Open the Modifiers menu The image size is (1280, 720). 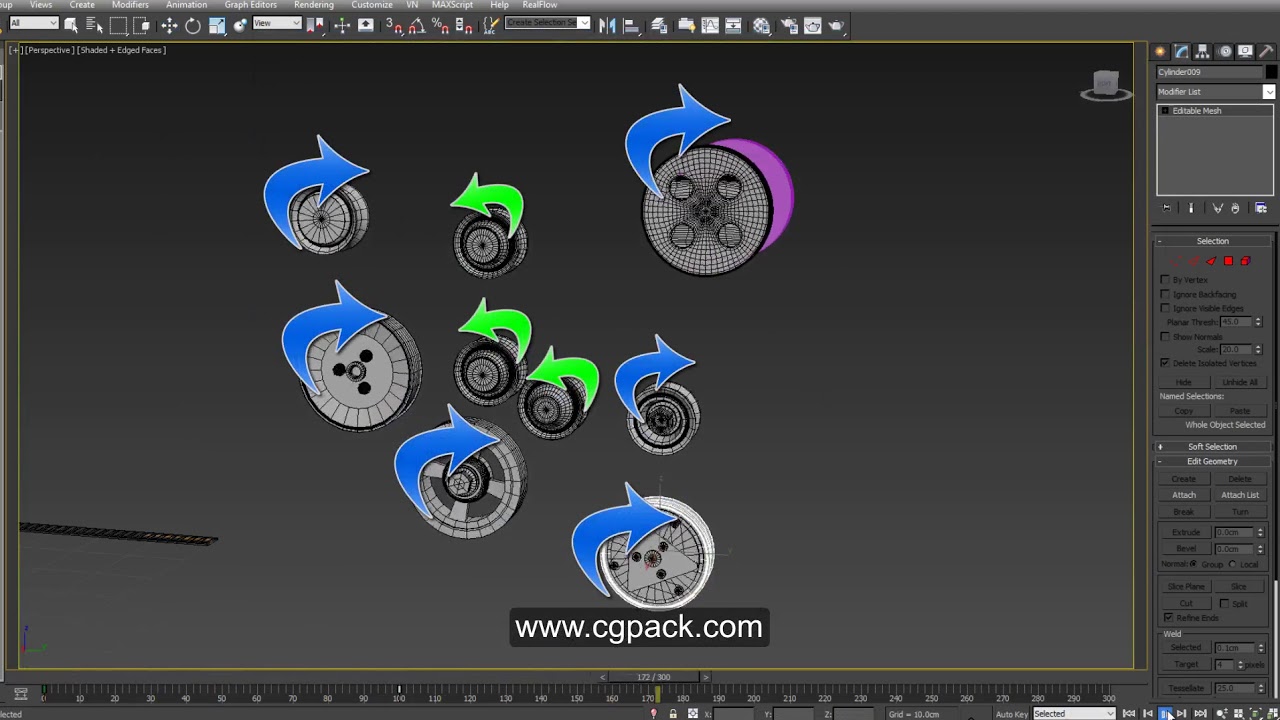130,5
